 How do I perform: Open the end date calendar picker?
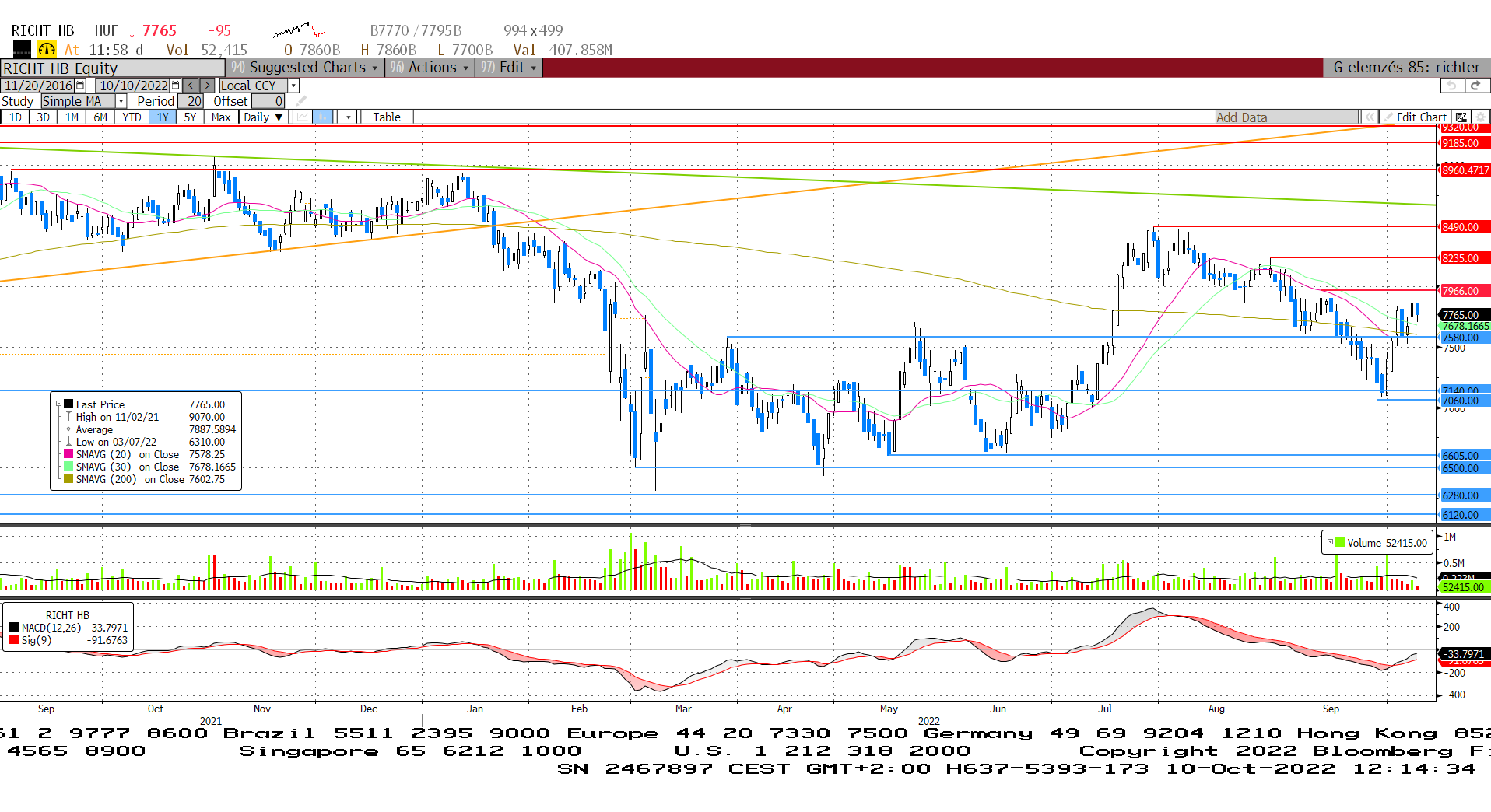click(175, 86)
